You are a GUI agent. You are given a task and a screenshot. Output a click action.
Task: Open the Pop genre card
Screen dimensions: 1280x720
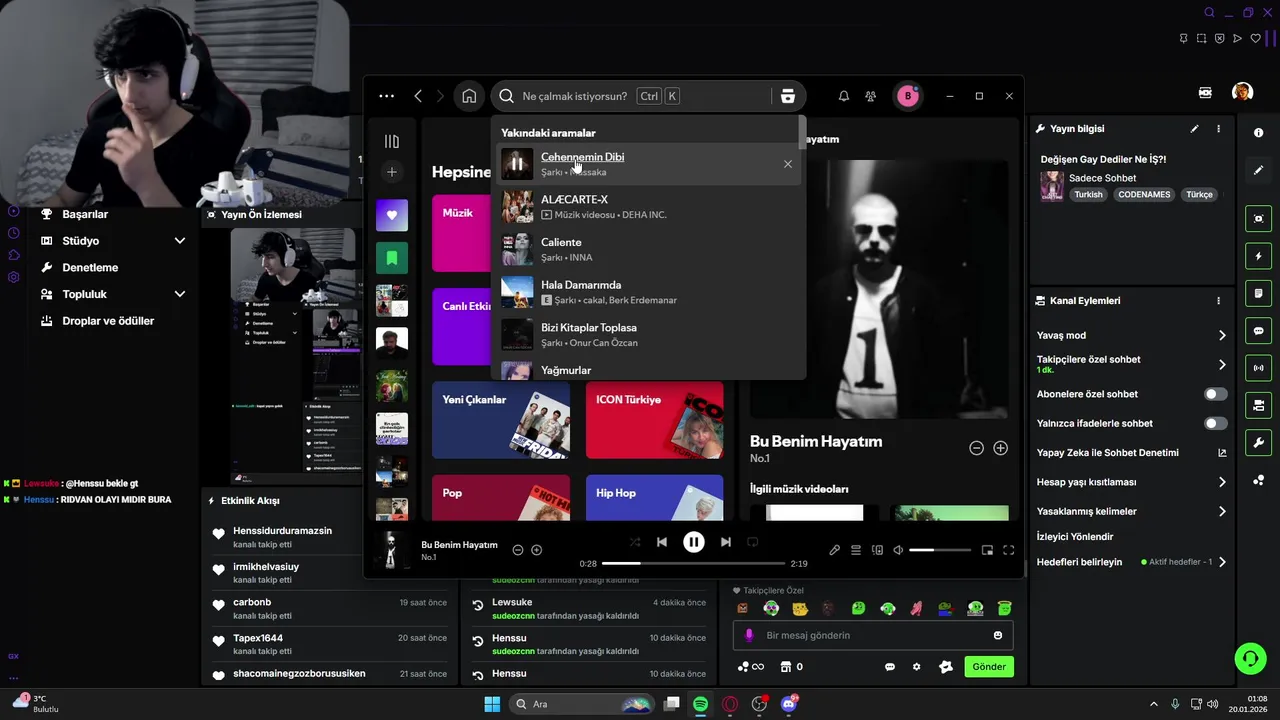tap(501, 497)
